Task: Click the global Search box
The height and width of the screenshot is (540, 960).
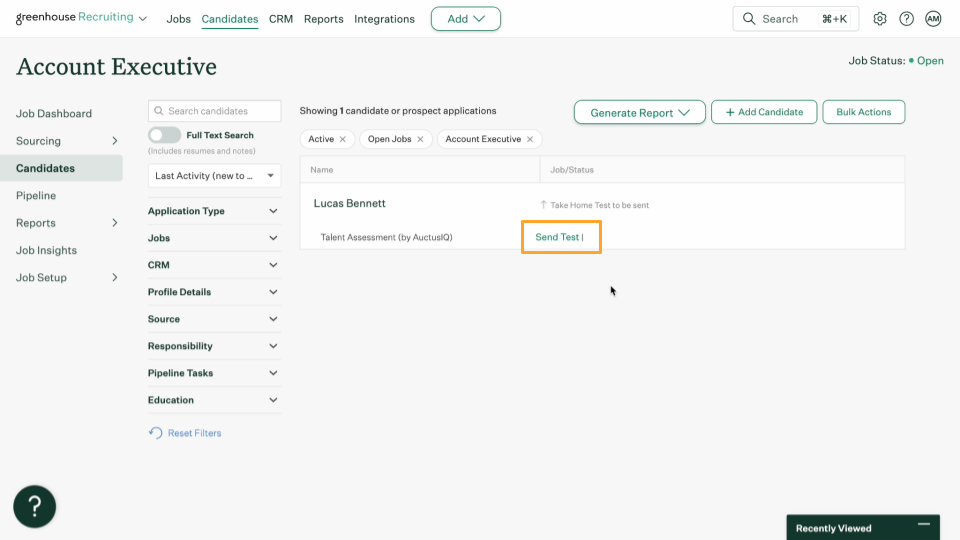Action: pyautogui.click(x=795, y=19)
